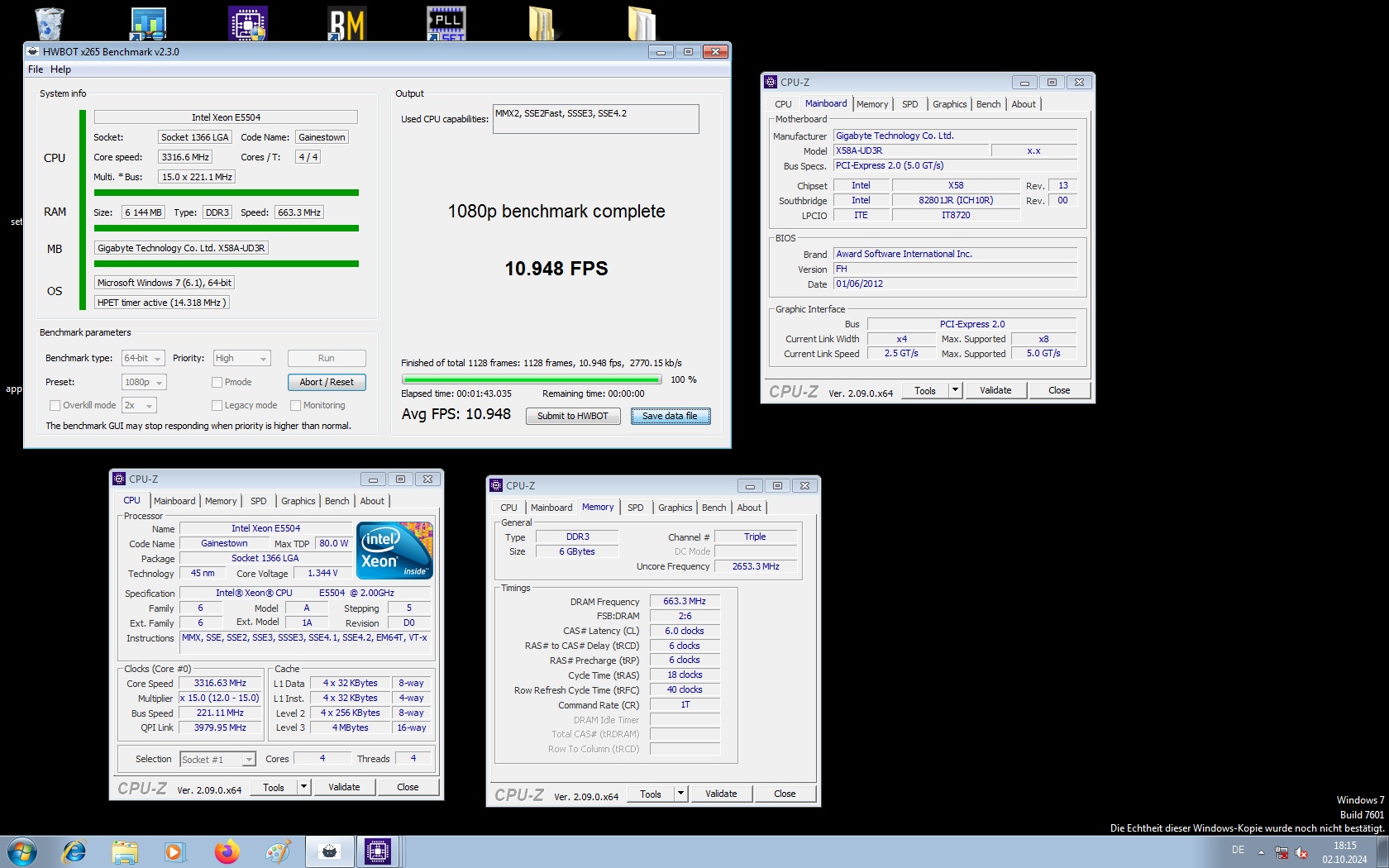Switch to SPD tab in Mainboard window

click(x=909, y=104)
